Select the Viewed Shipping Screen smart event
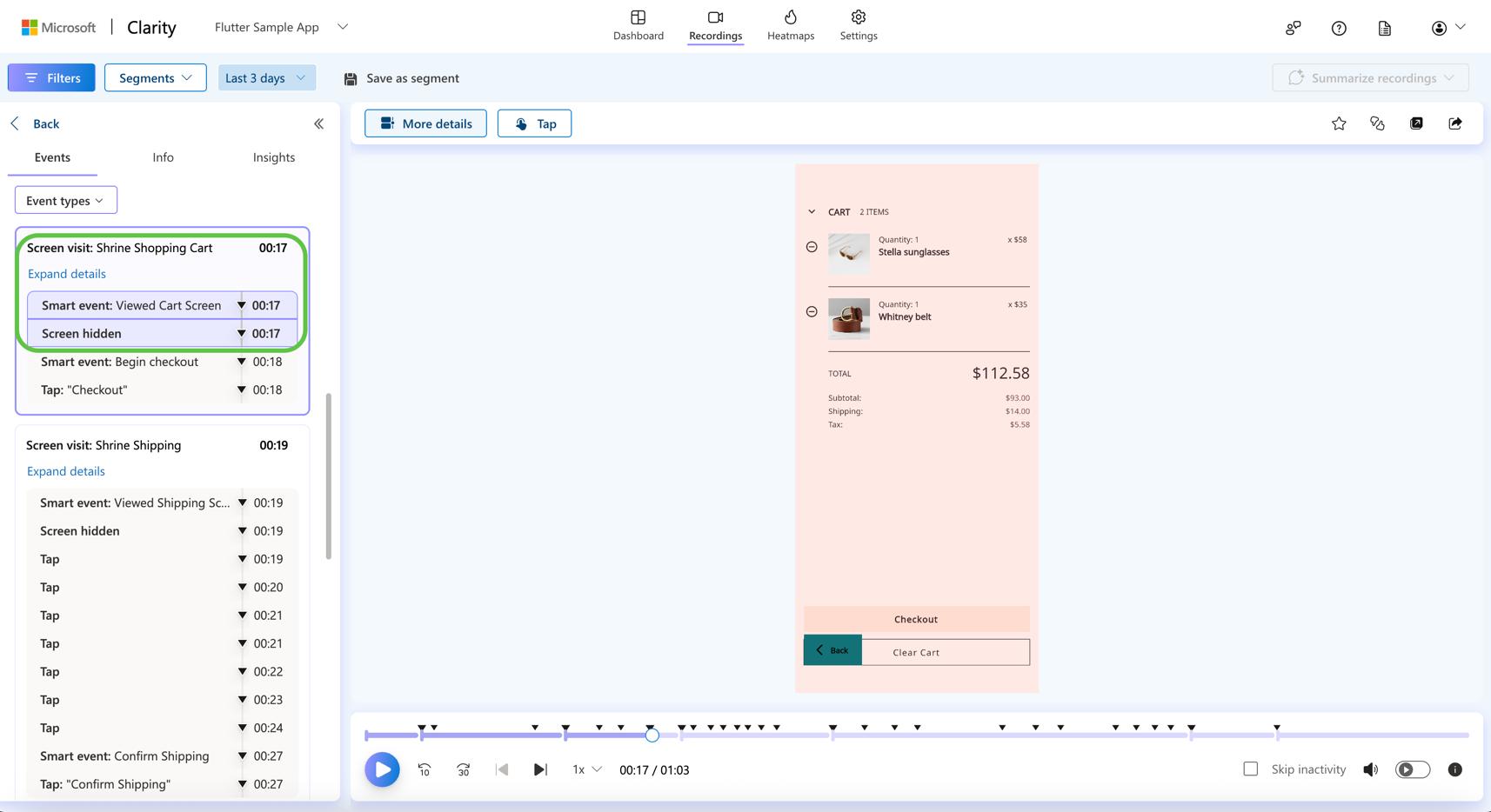 click(x=162, y=503)
